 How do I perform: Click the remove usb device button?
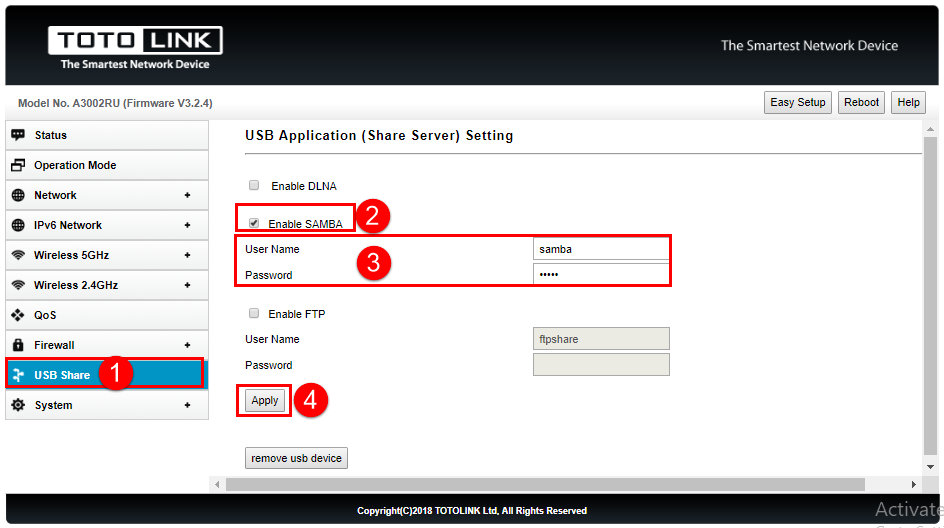click(x=296, y=458)
